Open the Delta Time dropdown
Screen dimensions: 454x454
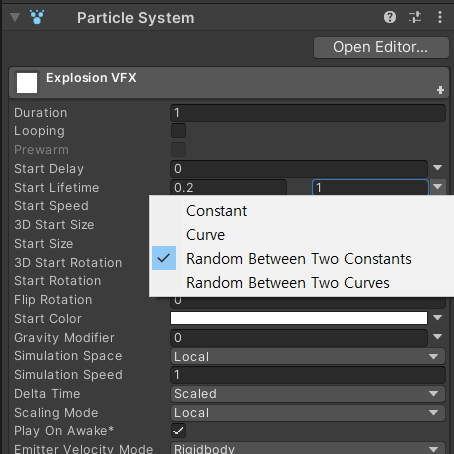tap(308, 394)
